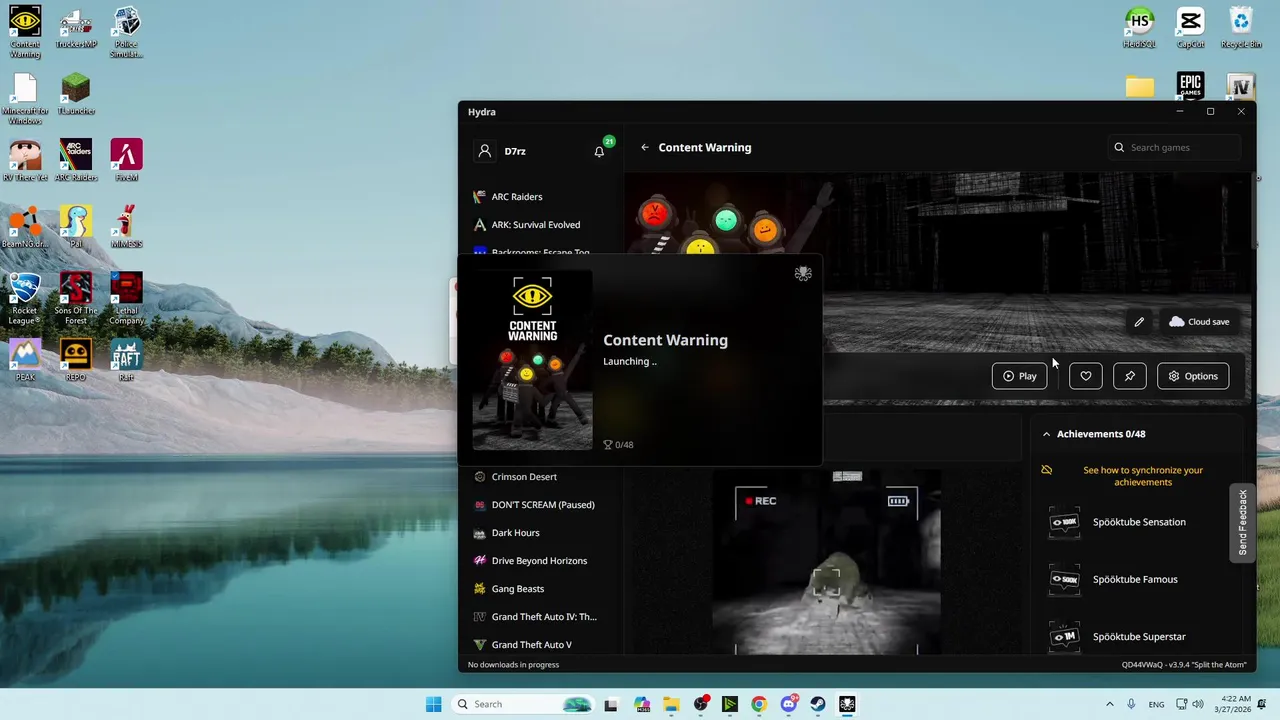Select the REPO desktop shortcut

coord(76,360)
